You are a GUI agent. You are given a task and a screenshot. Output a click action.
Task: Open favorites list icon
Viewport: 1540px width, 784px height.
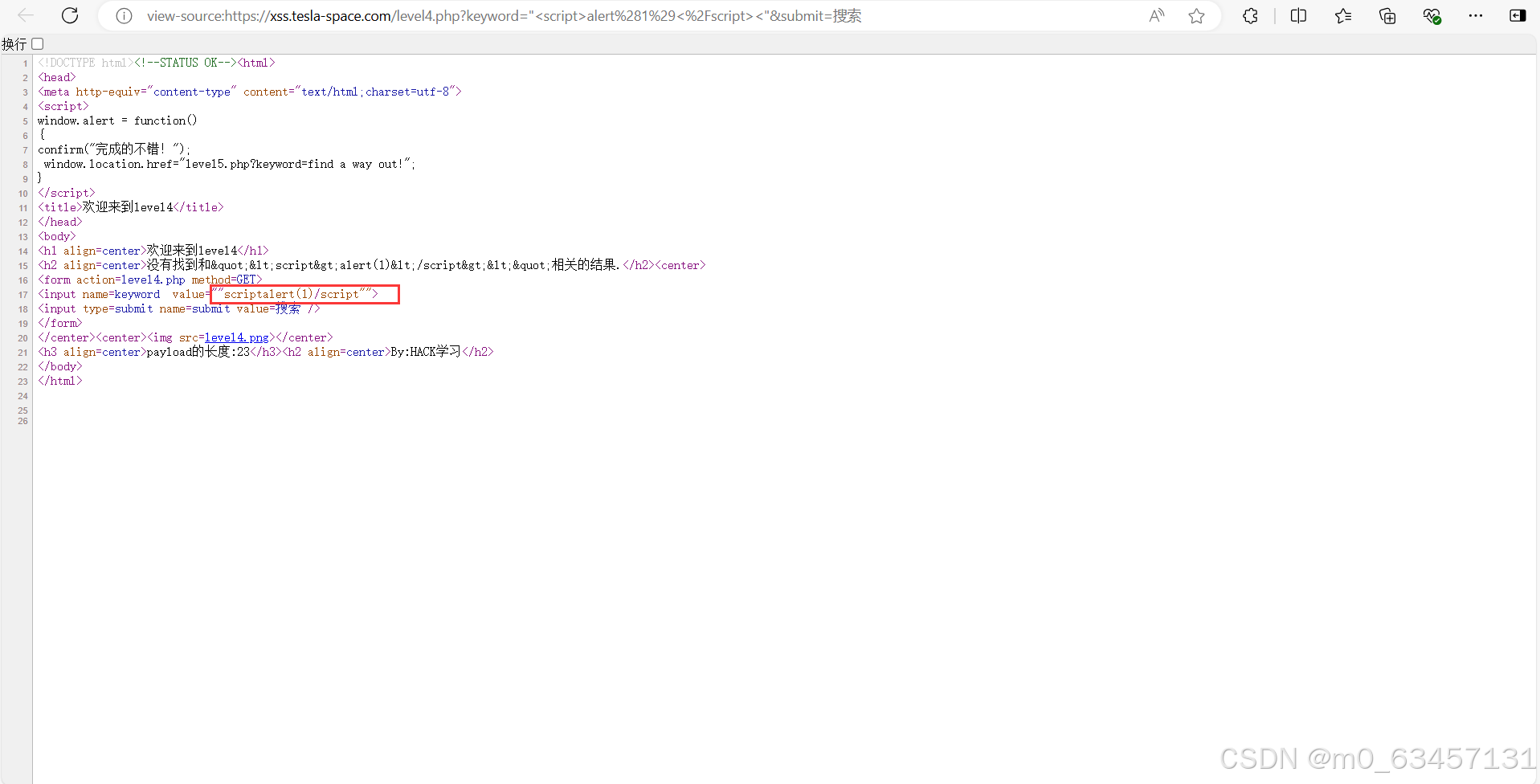(x=1343, y=16)
